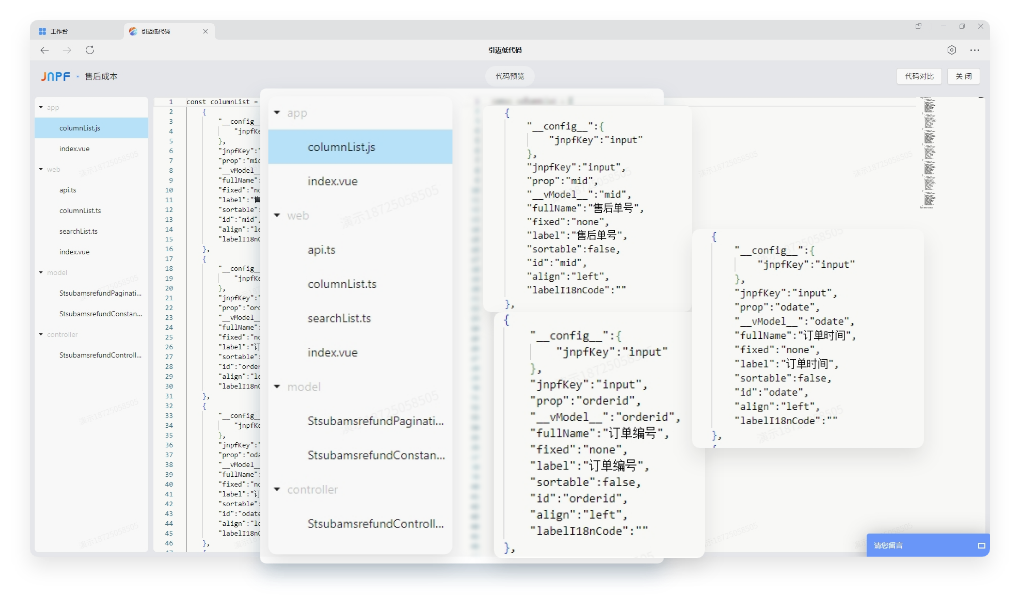Collapse the controller folder in left file panel
Viewport: 1020px width, 604px height.
(41, 334)
